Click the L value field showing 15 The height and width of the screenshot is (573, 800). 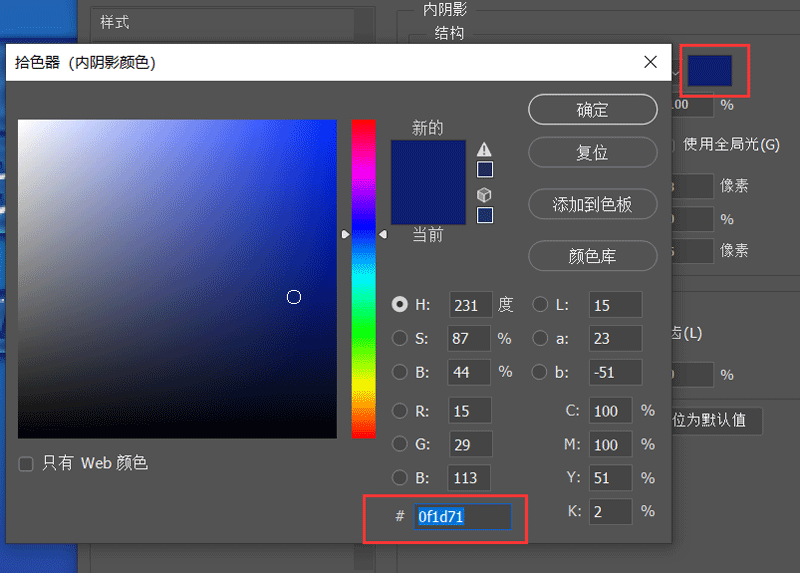pyautogui.click(x=615, y=305)
